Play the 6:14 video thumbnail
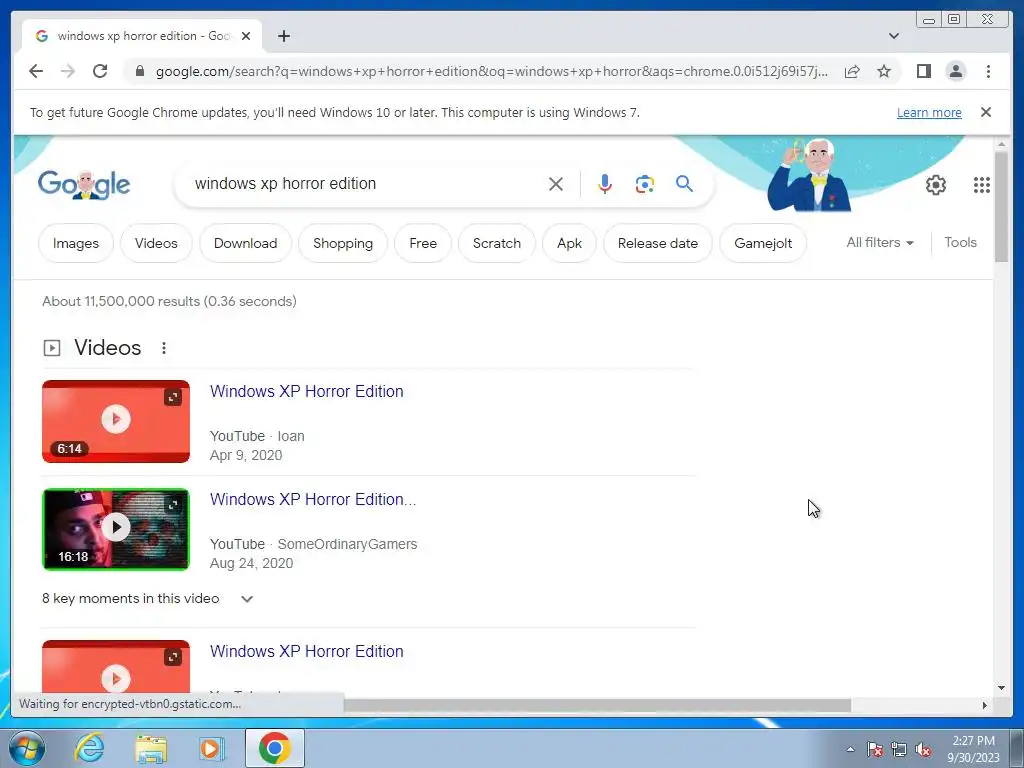1024x768 pixels. tap(116, 419)
